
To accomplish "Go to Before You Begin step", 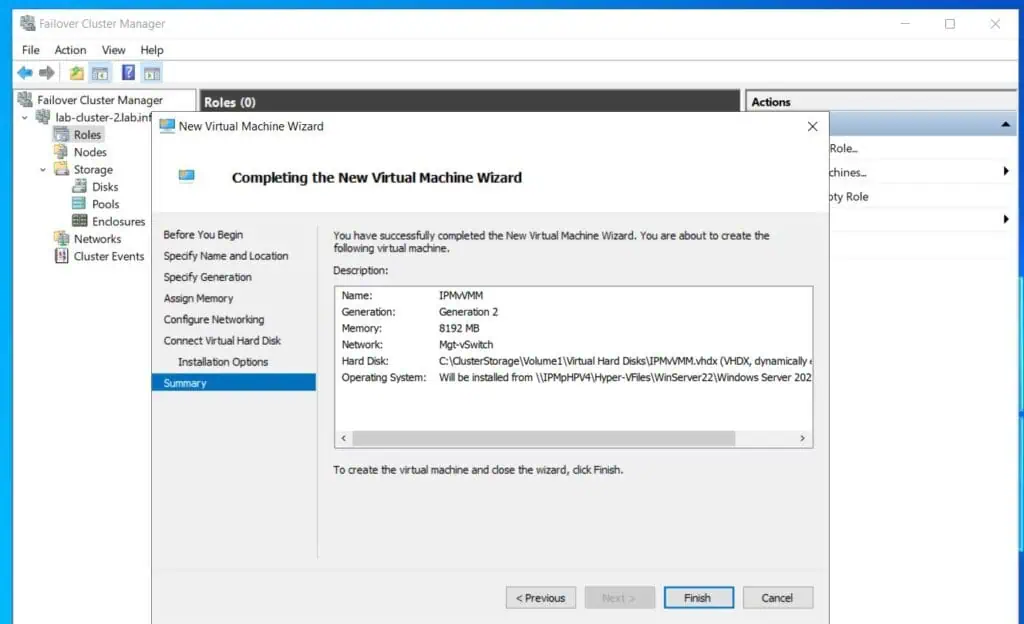I will pos(203,234).
